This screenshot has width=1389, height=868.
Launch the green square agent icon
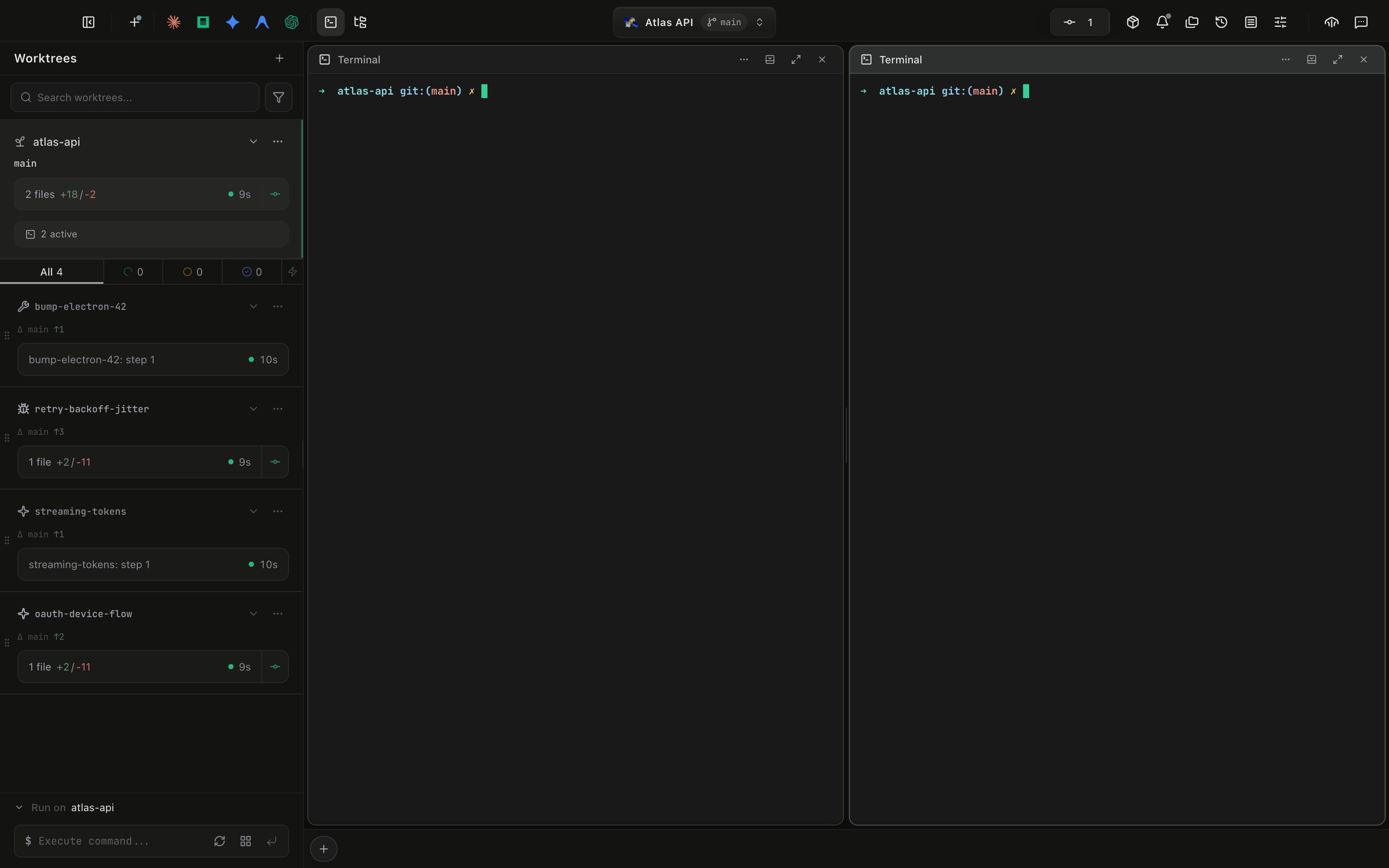click(203, 23)
